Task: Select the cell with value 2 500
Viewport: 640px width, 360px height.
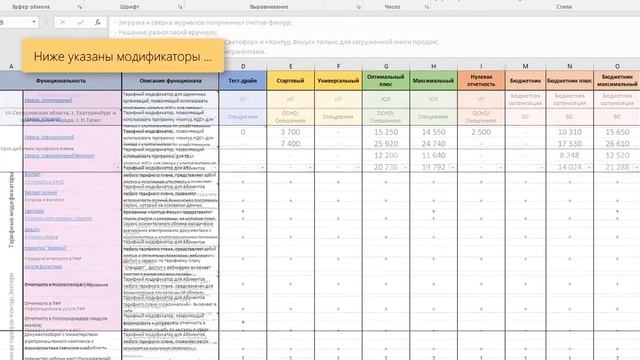Action: tap(481, 132)
